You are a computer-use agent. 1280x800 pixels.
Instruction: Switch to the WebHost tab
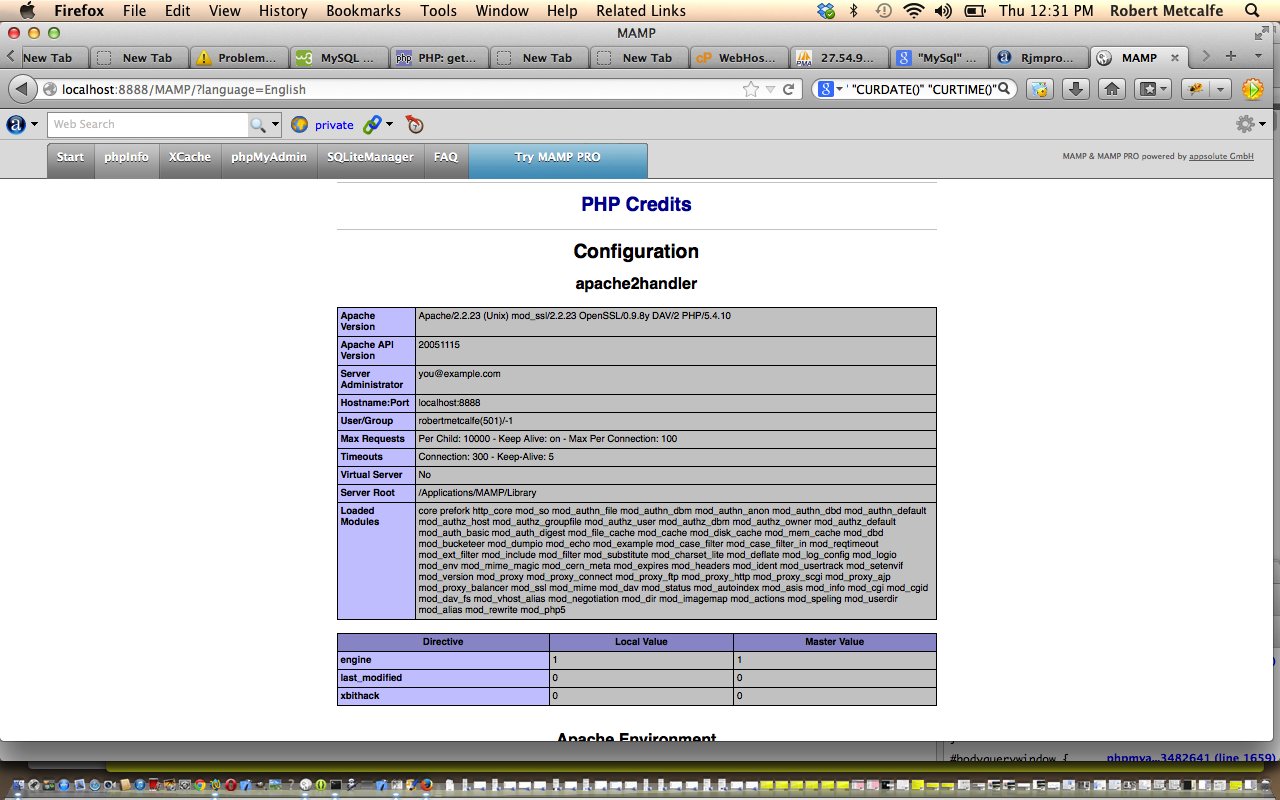coord(739,57)
